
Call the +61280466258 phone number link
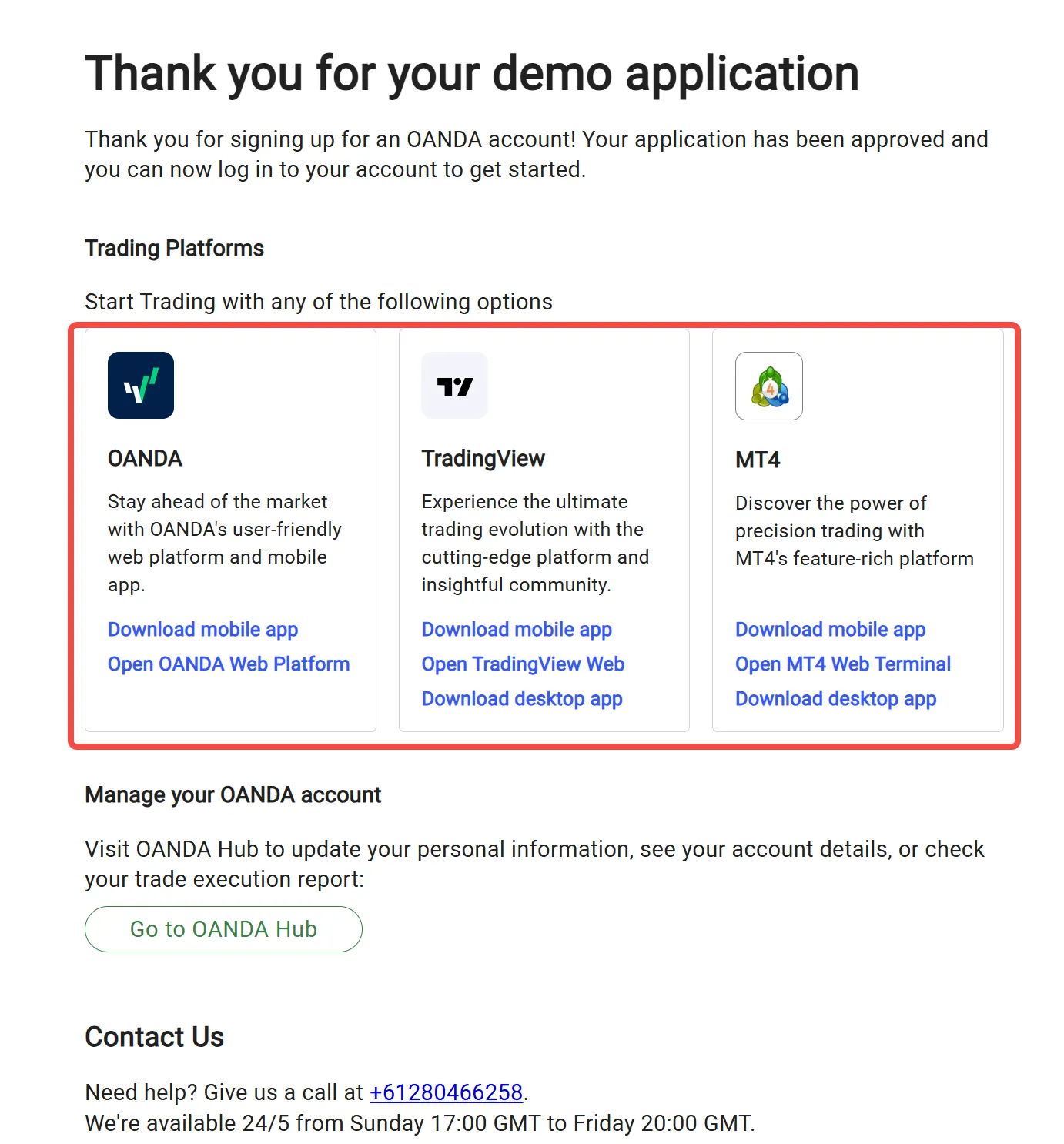click(446, 1092)
